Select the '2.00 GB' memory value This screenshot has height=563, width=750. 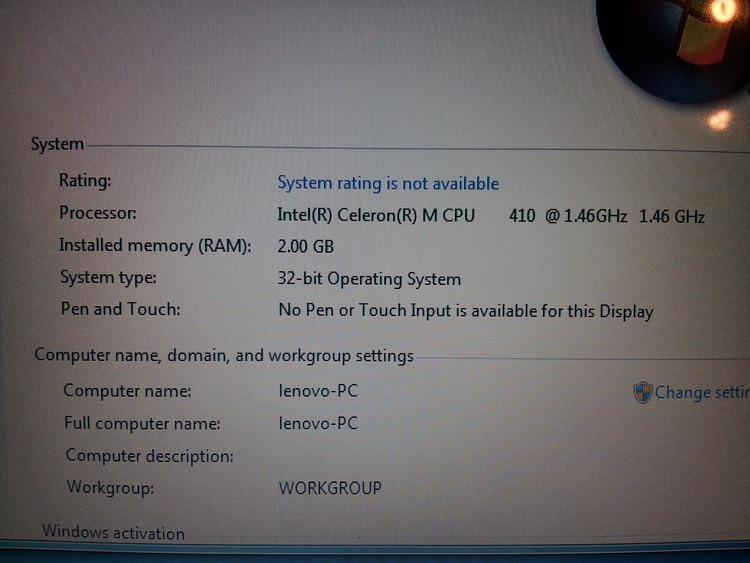click(x=306, y=247)
